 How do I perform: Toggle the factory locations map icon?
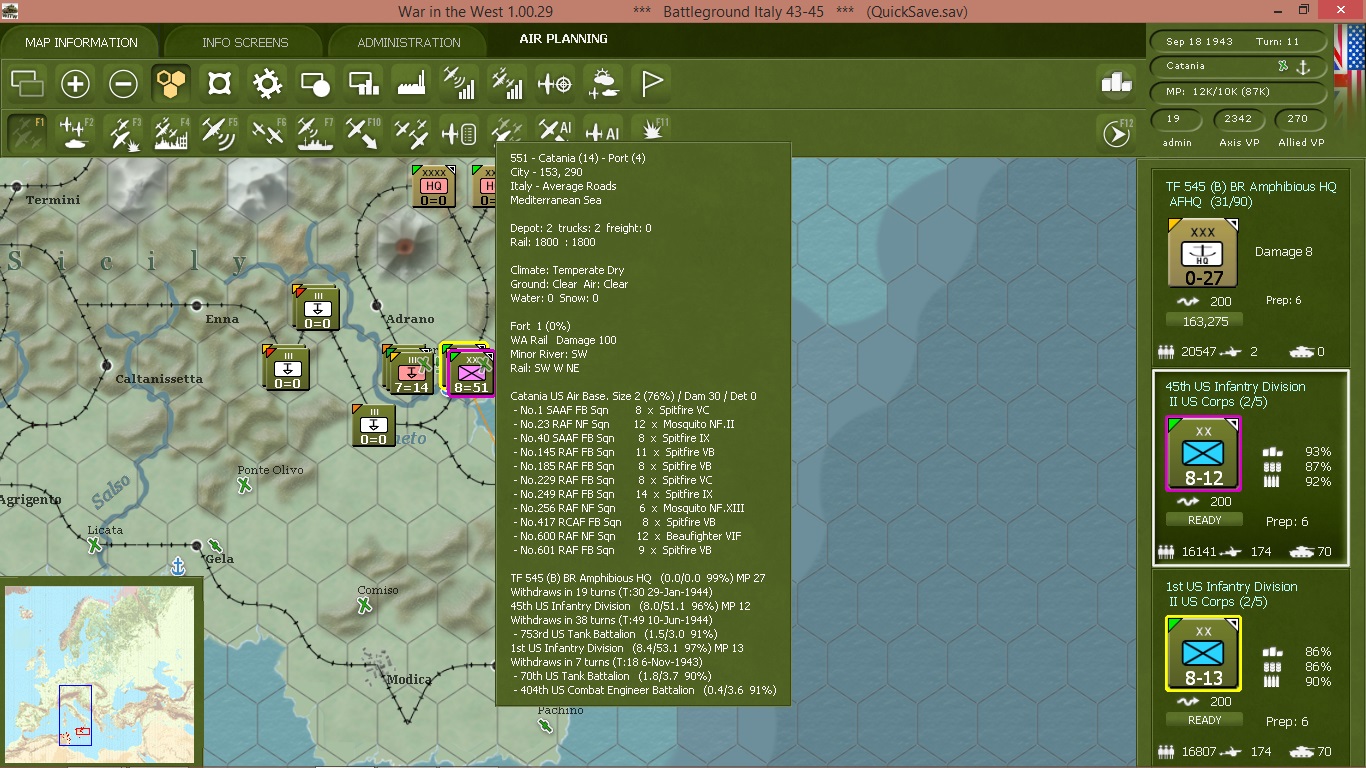click(411, 84)
